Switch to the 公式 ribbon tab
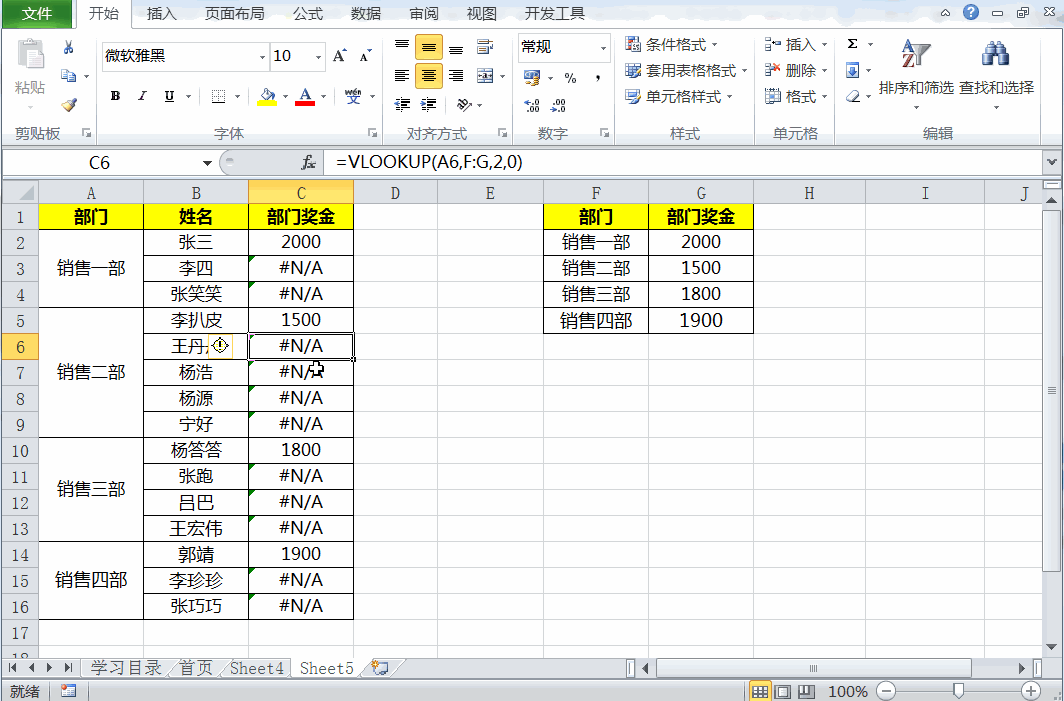This screenshot has width=1064, height=701. click(308, 13)
